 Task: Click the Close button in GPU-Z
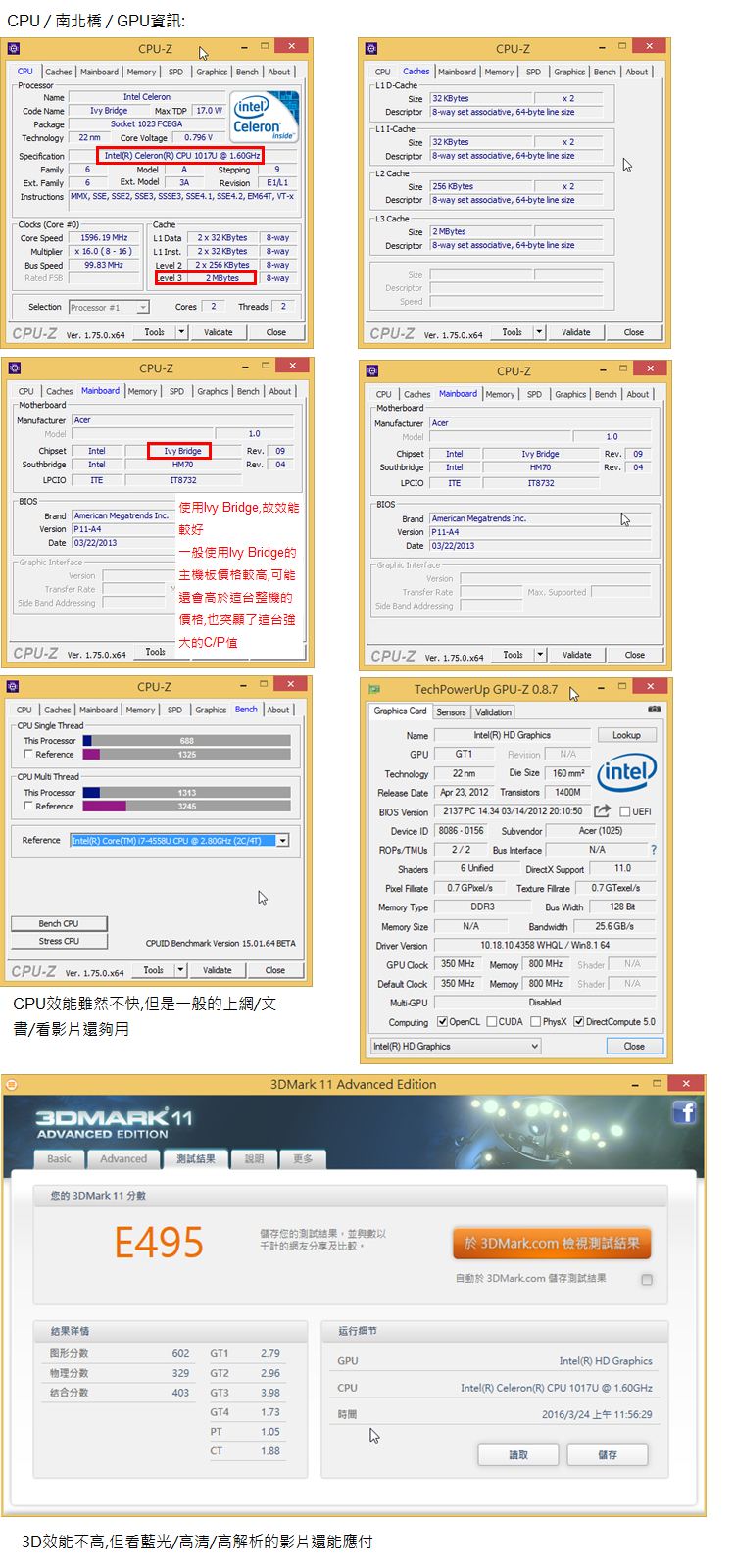(x=634, y=1046)
